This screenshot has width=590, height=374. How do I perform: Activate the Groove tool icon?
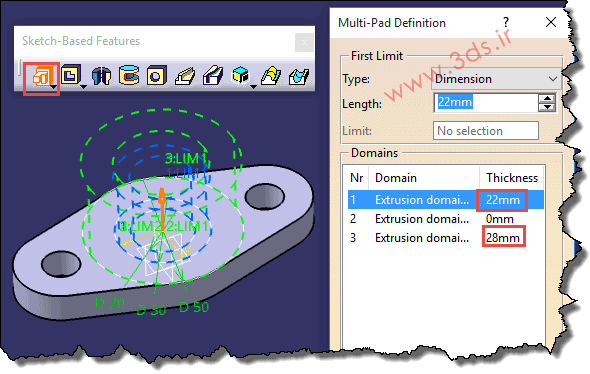tap(129, 75)
